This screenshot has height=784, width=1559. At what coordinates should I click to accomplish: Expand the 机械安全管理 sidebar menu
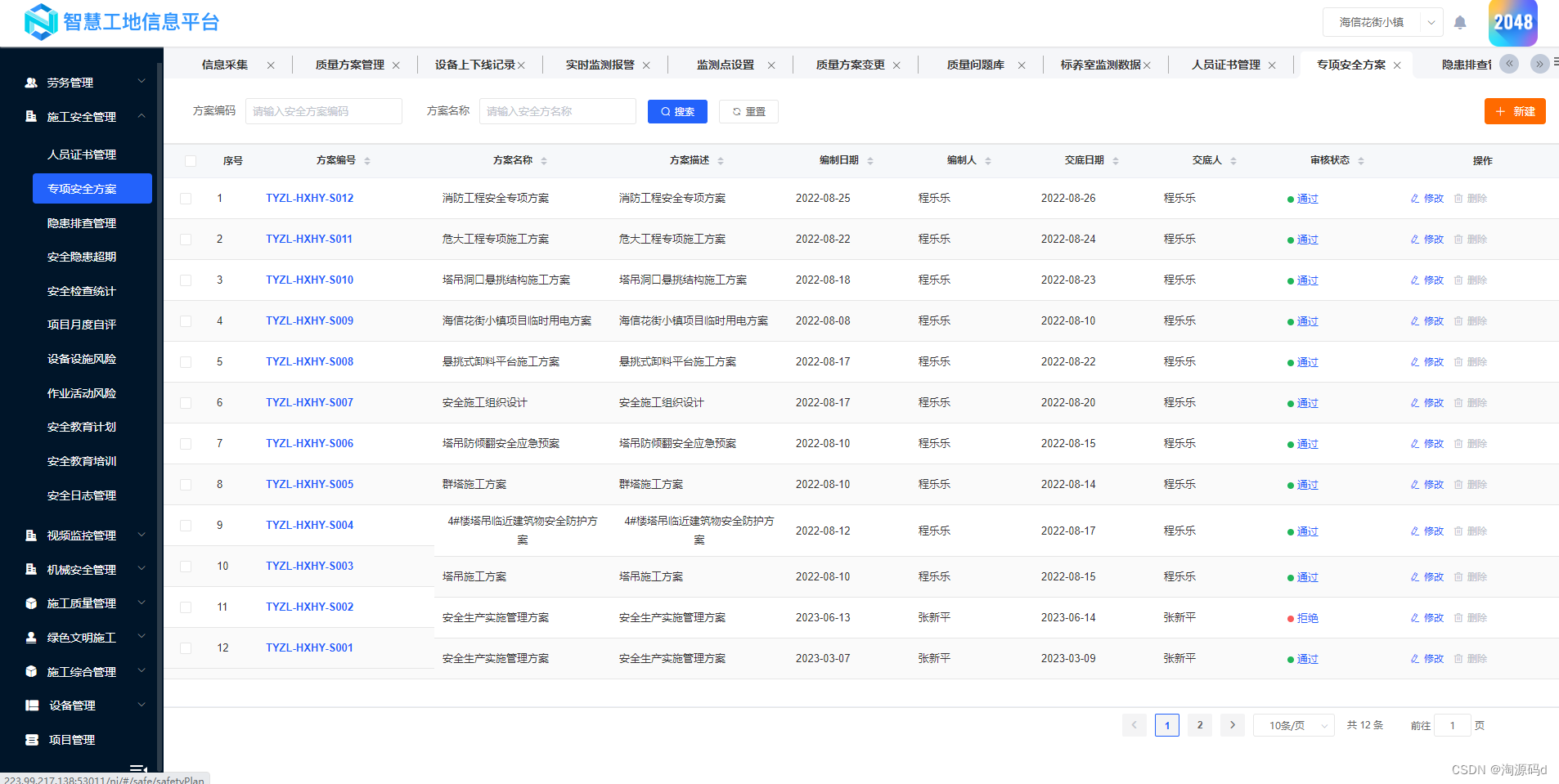82,570
